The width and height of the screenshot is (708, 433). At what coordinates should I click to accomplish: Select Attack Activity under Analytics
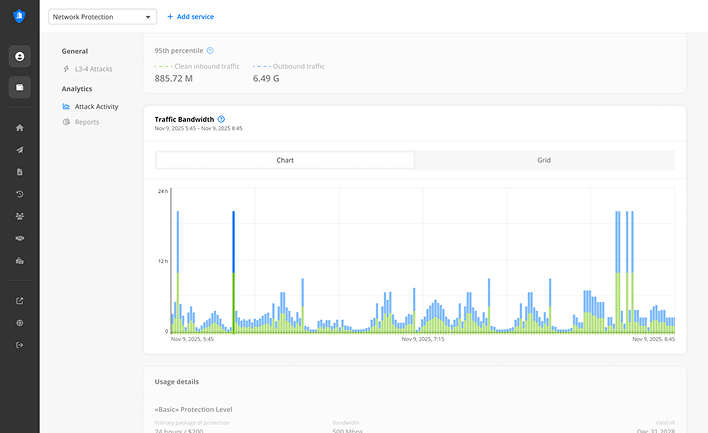(x=96, y=106)
